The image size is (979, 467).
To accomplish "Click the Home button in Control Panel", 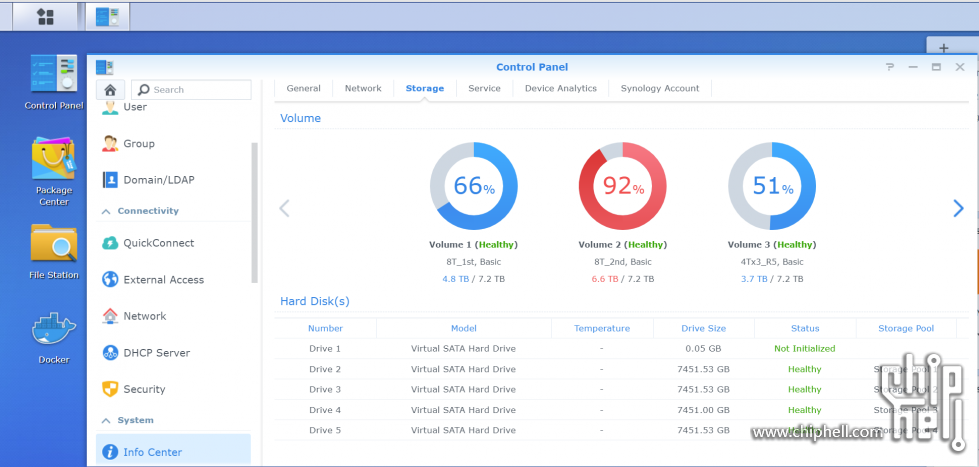I will [x=110, y=89].
